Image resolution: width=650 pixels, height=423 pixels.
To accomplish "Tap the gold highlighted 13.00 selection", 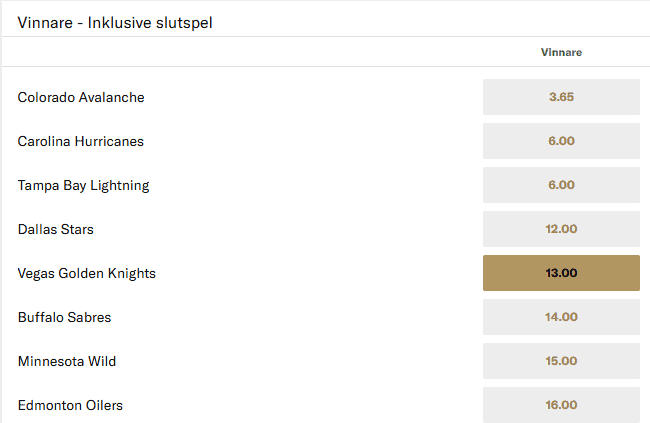I will pos(561,273).
